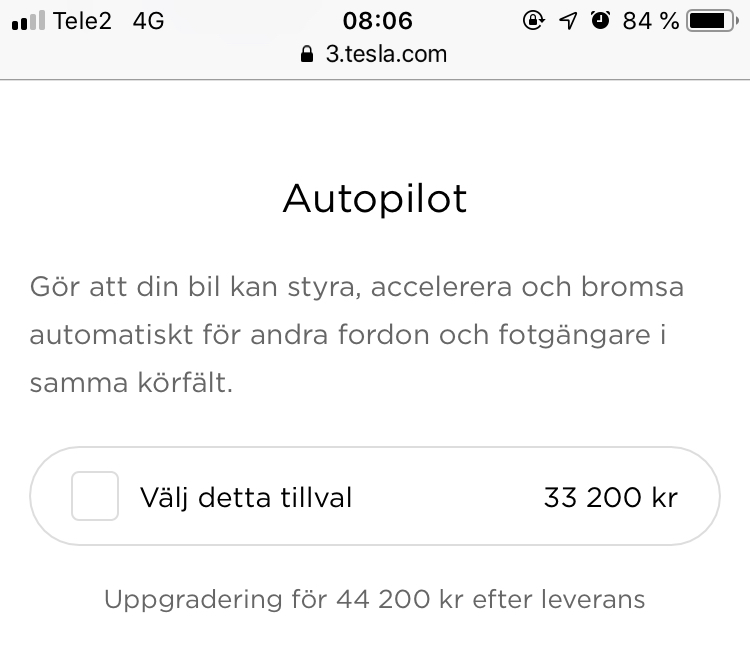Viewport: 750px width, 655px height.
Task: Tap 'efter leverans' text at bottom
Action: click(x=559, y=599)
